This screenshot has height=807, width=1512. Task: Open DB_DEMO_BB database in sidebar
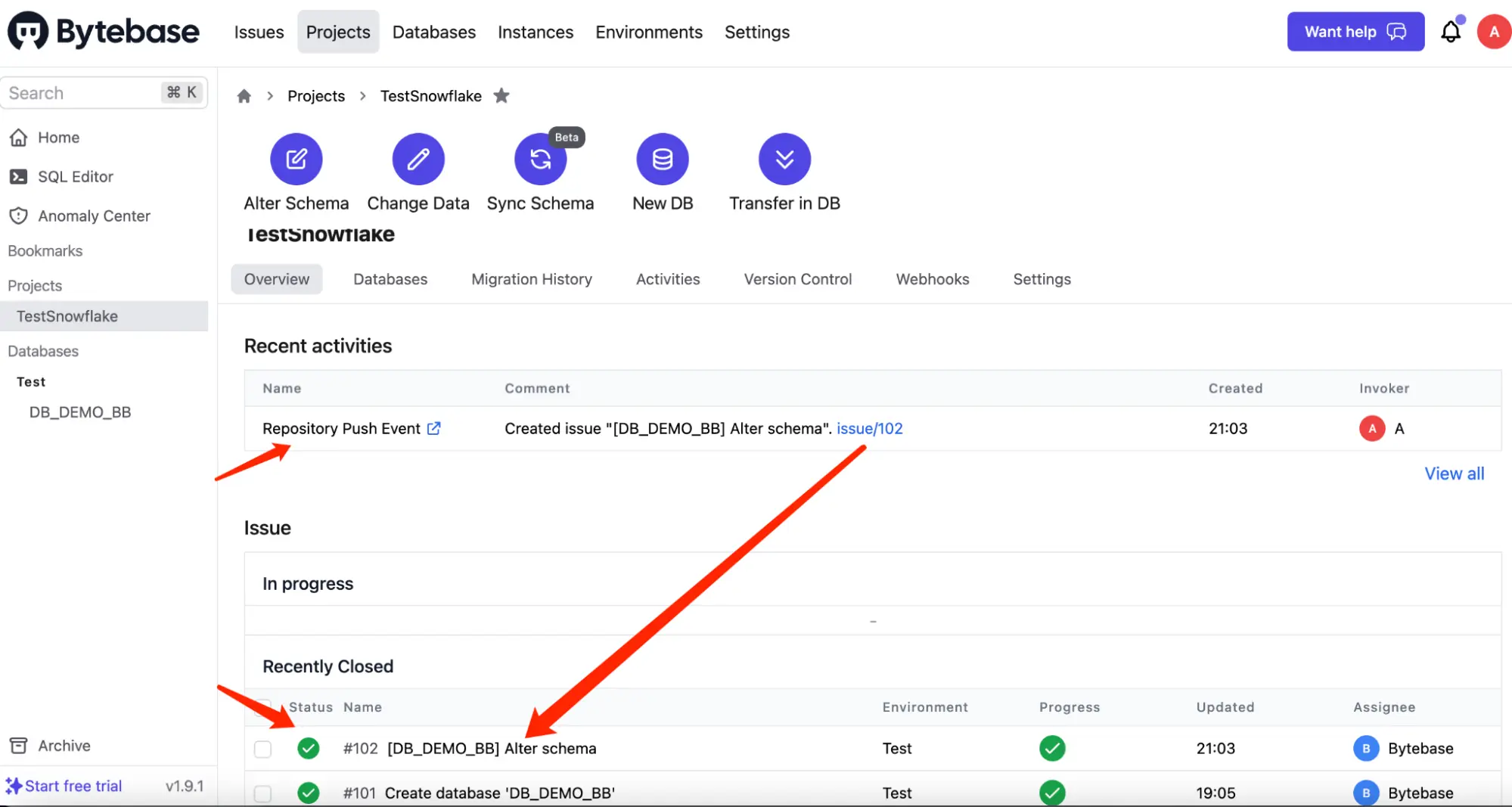point(80,412)
